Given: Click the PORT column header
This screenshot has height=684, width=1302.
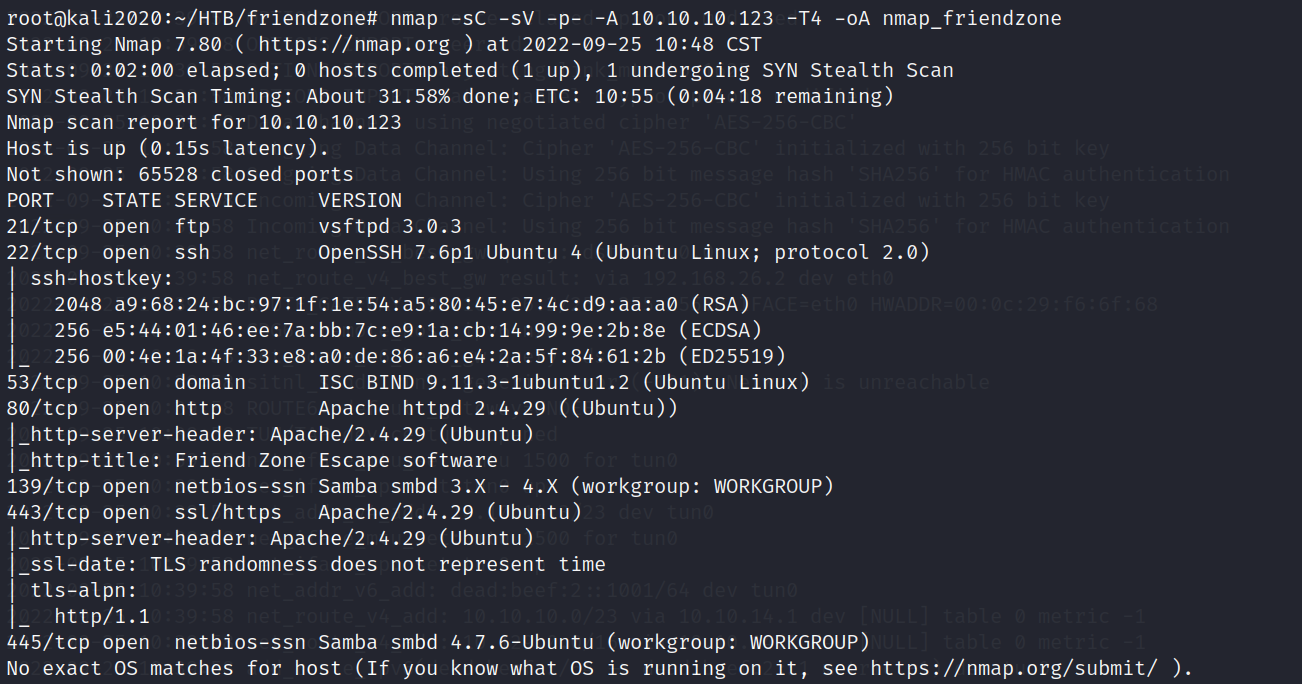Looking at the screenshot, I should (x=30, y=201).
